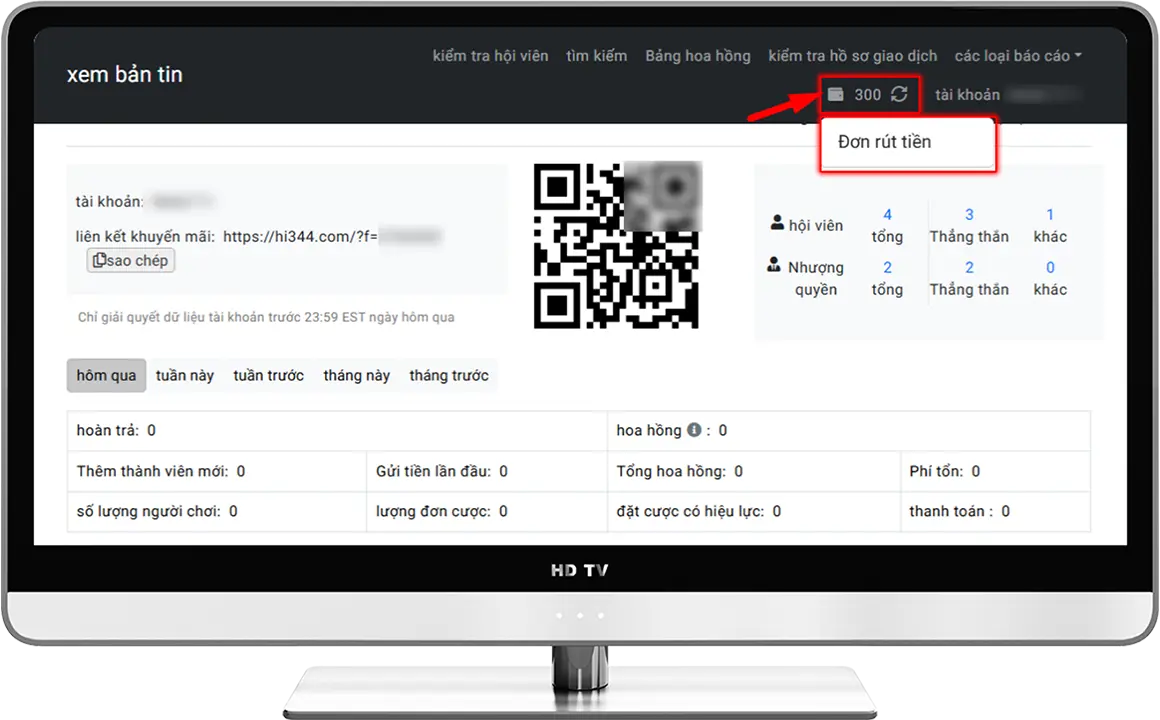The image size is (1160, 720).
Task: Click the wallet balance icon
Action: (x=835, y=94)
